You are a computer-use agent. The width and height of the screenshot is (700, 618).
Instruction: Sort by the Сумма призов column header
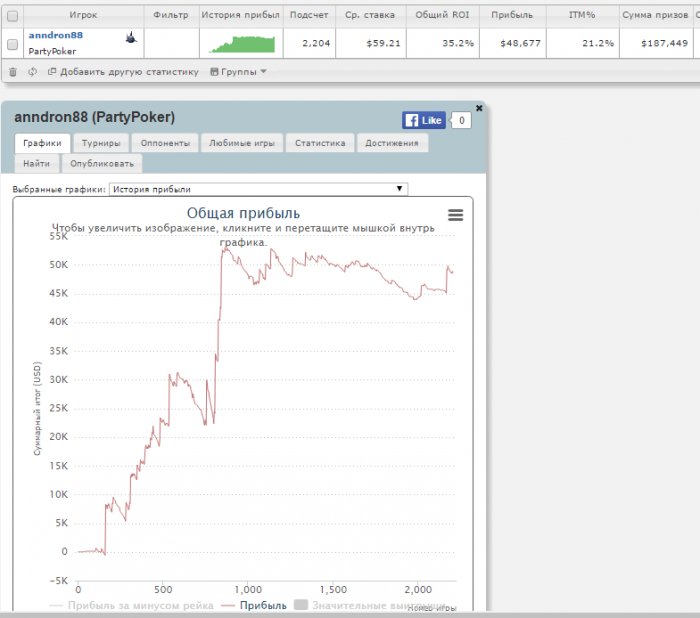coord(655,15)
